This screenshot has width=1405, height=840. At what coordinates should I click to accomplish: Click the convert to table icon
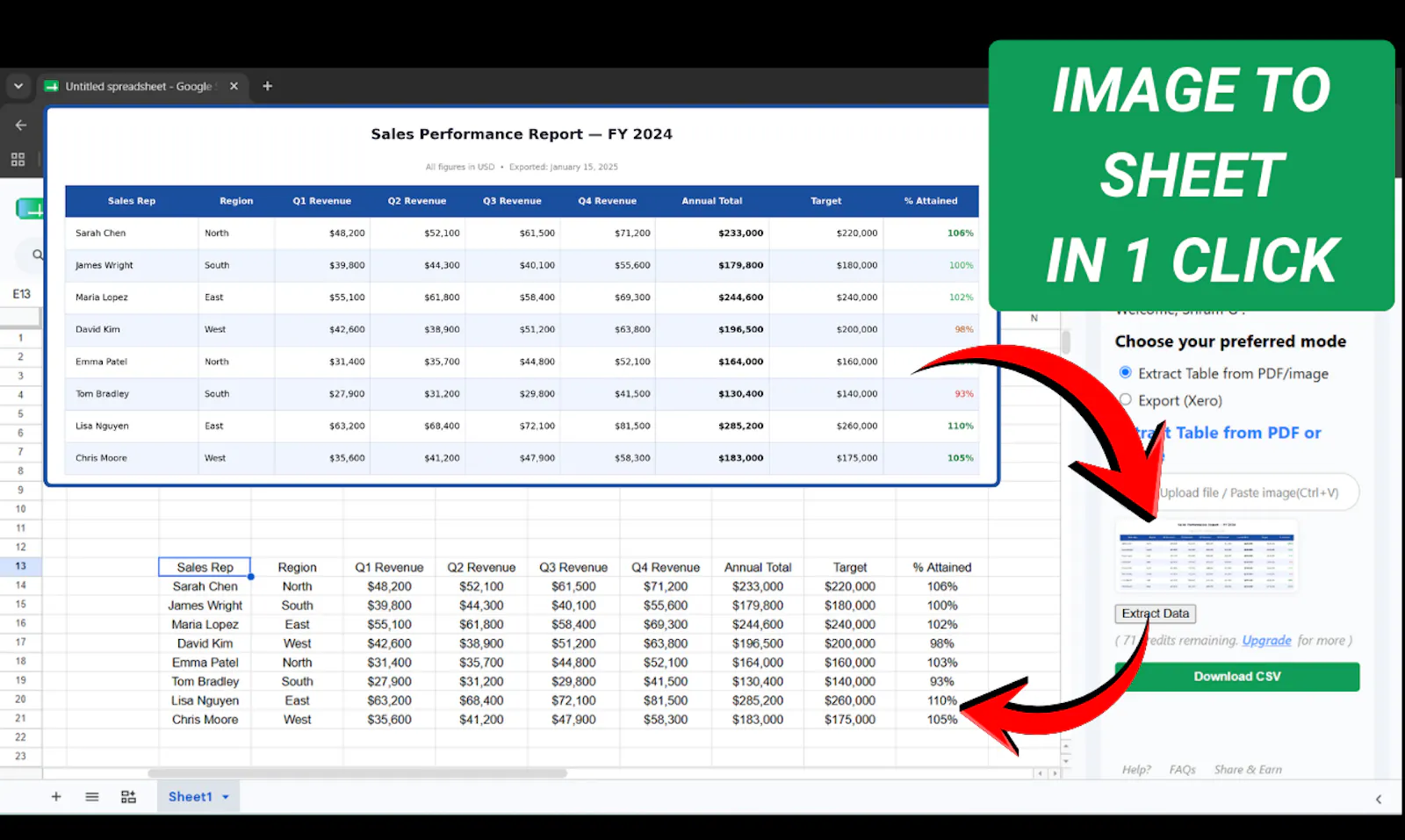coord(128,796)
